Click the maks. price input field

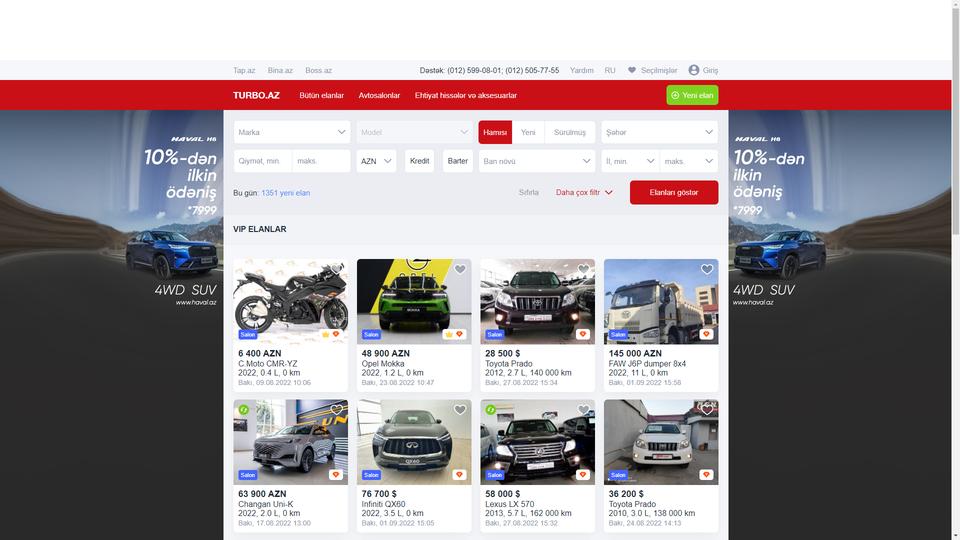(x=321, y=161)
